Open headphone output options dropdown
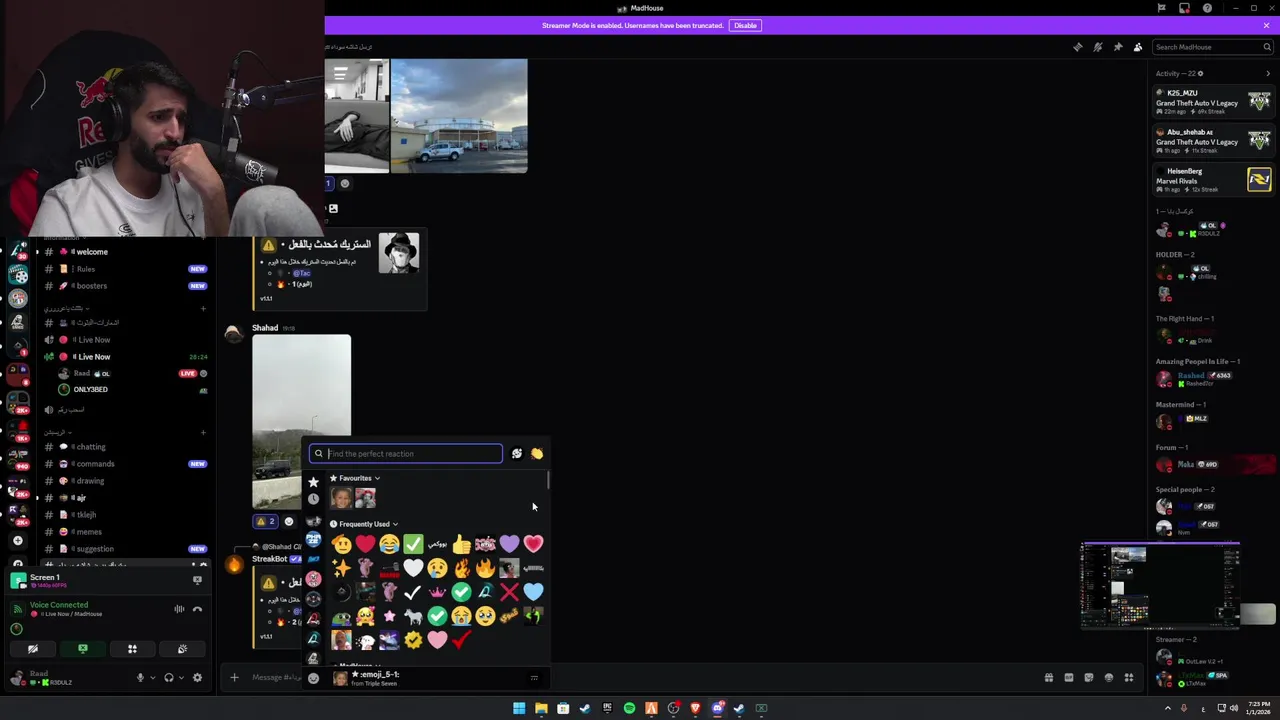This screenshot has height=720, width=1280. click(181, 678)
